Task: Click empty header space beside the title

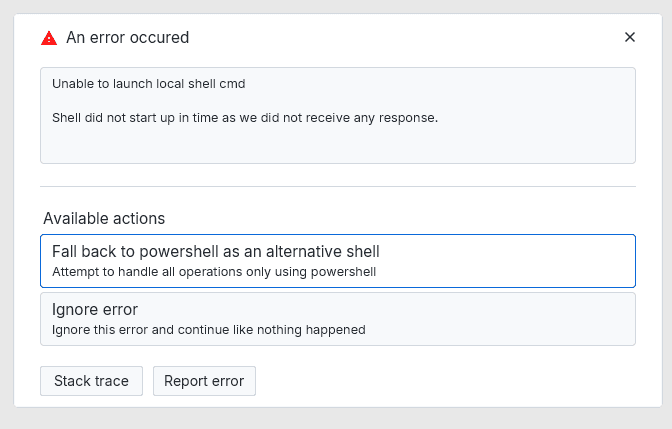Action: [x=400, y=38]
